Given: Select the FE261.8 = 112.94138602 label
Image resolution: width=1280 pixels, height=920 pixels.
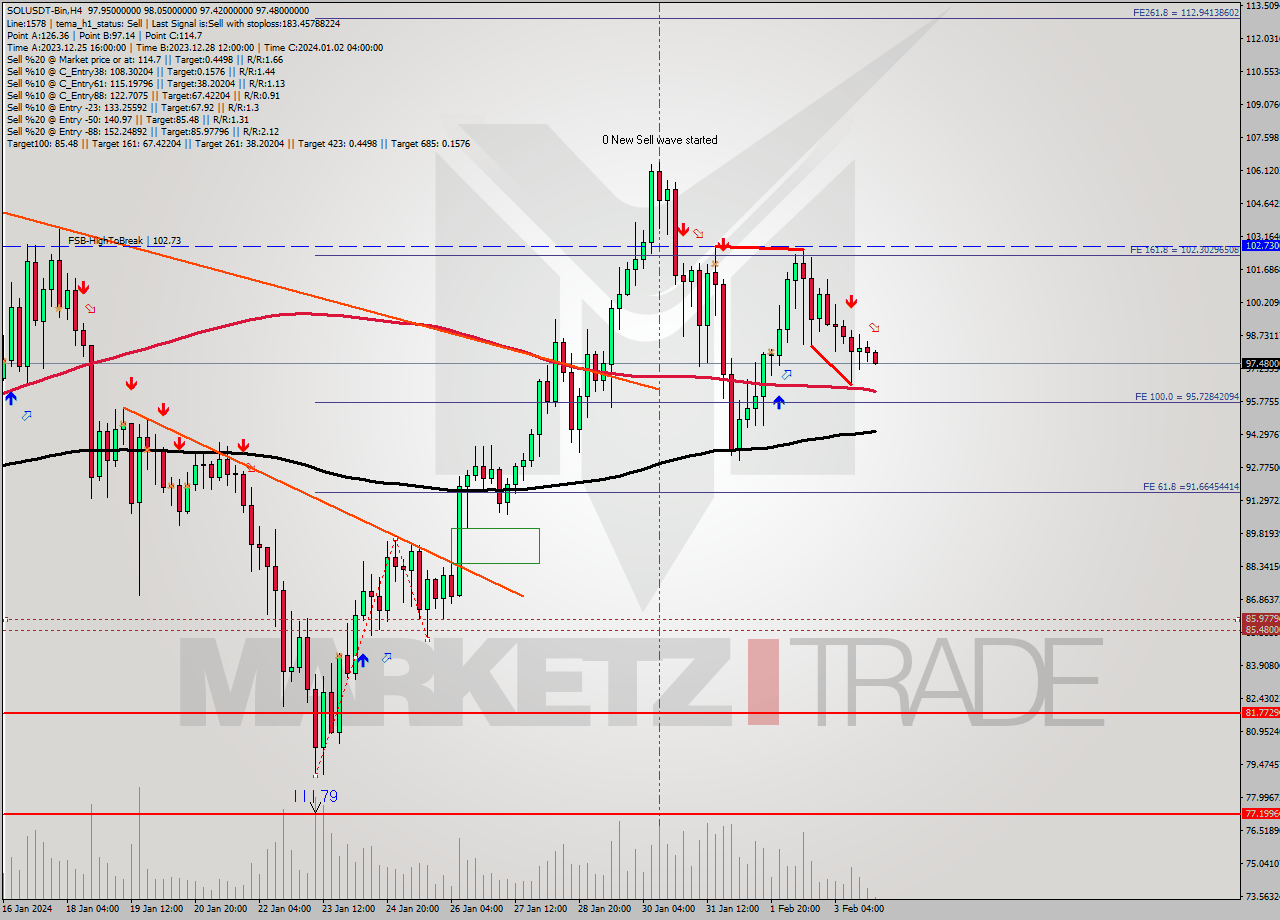Looking at the screenshot, I should [x=1186, y=13].
